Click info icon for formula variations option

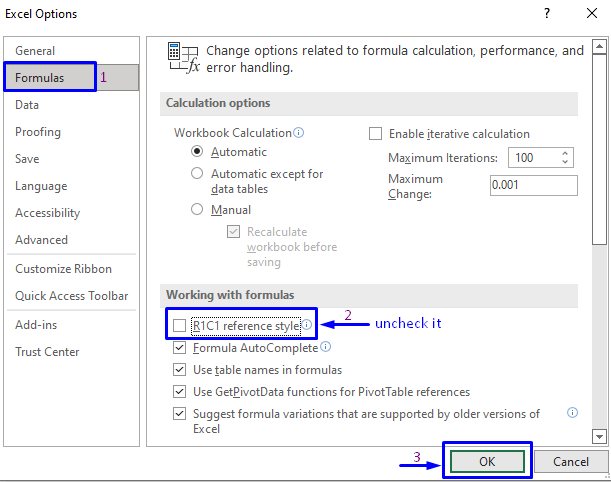pos(573,412)
